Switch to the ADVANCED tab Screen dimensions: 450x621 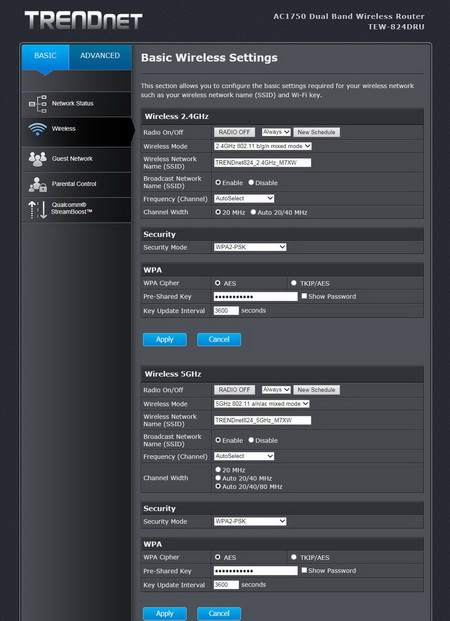[100, 56]
